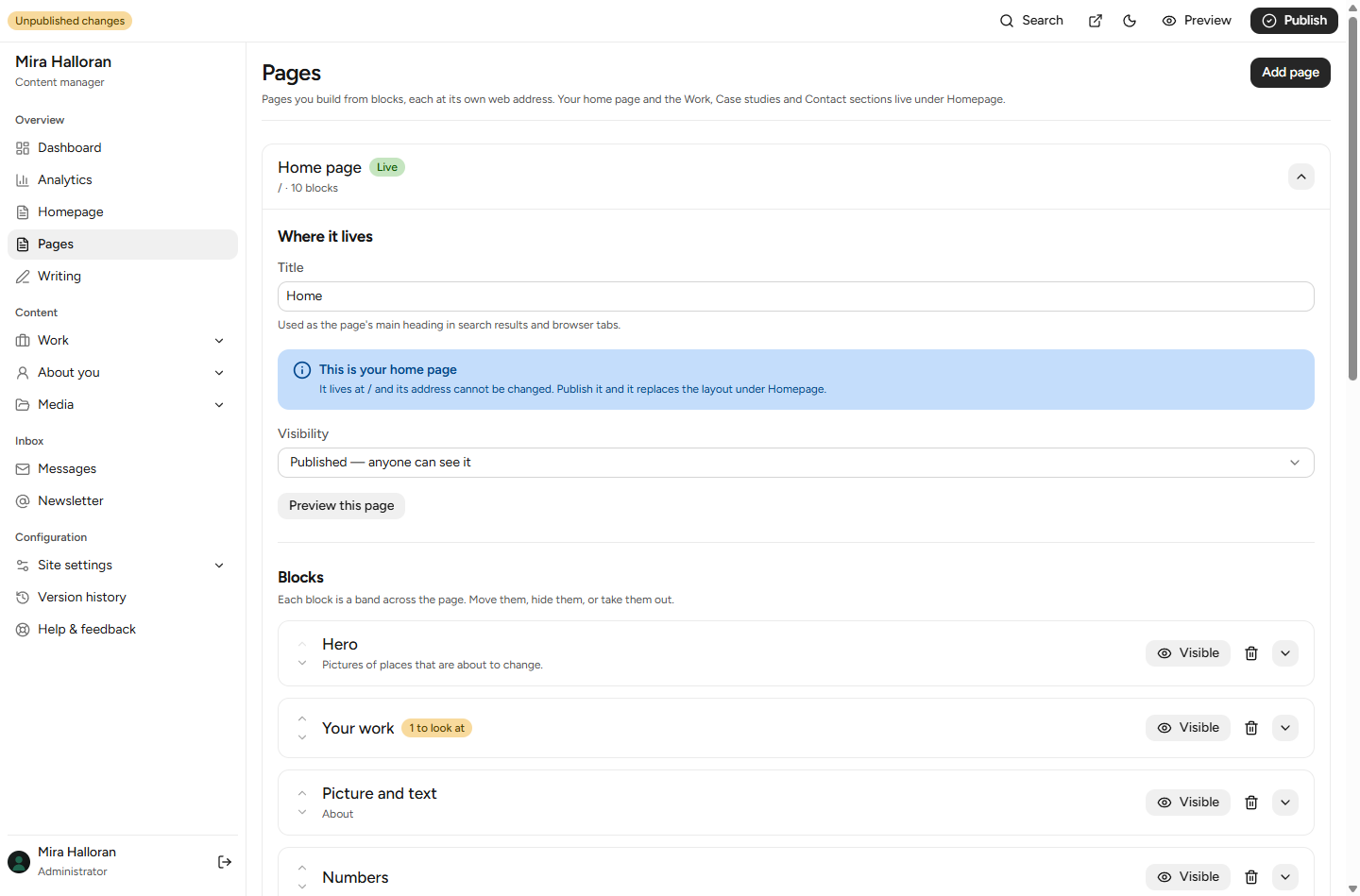Expand the Your work block details
The image size is (1360, 896).
(x=1285, y=728)
